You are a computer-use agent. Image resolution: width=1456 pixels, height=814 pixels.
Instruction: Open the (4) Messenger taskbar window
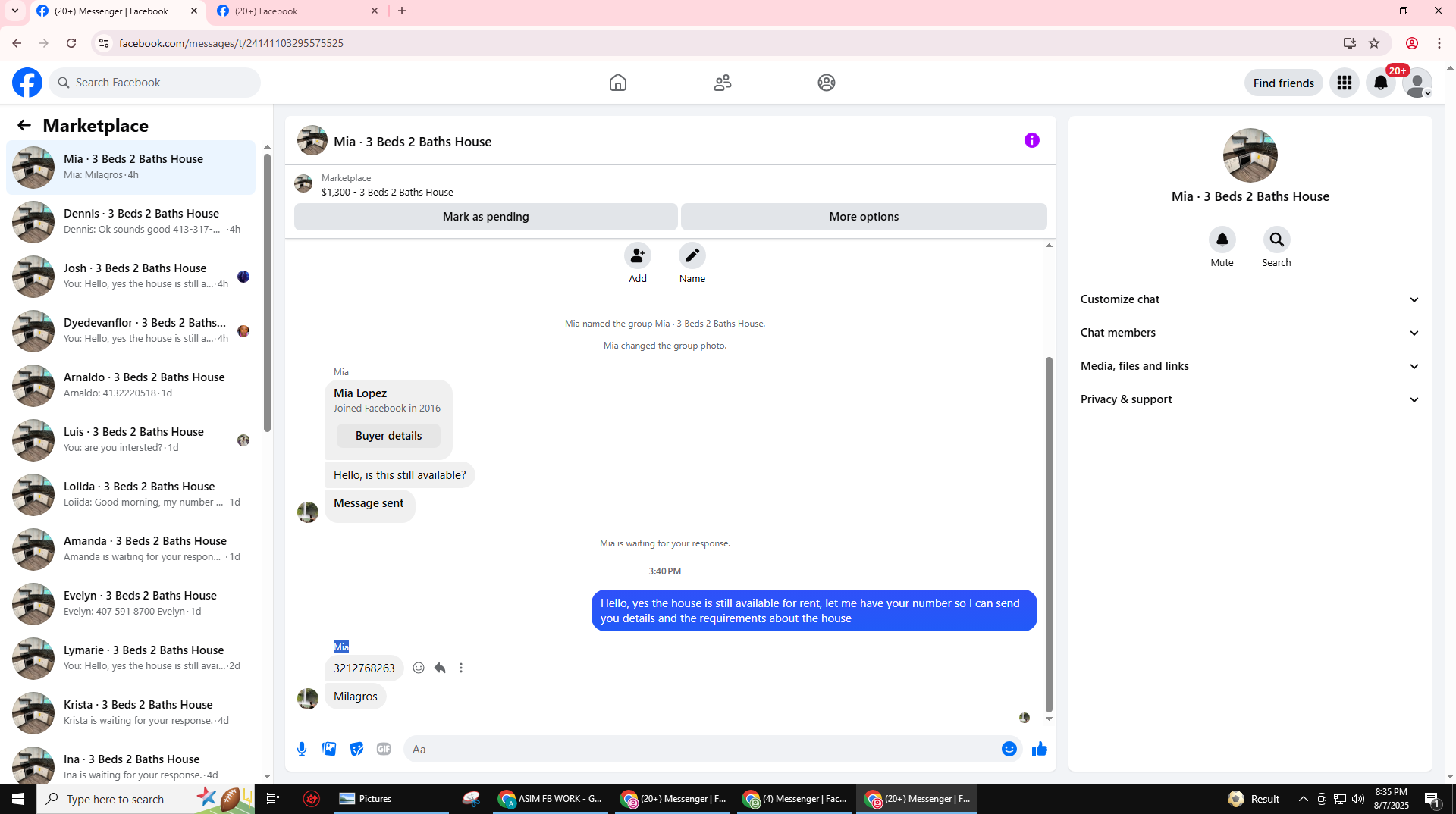pos(795,799)
